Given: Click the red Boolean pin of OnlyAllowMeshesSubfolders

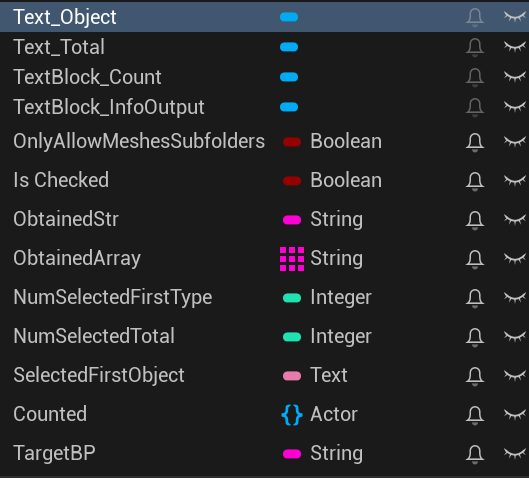Looking at the screenshot, I should (292, 142).
